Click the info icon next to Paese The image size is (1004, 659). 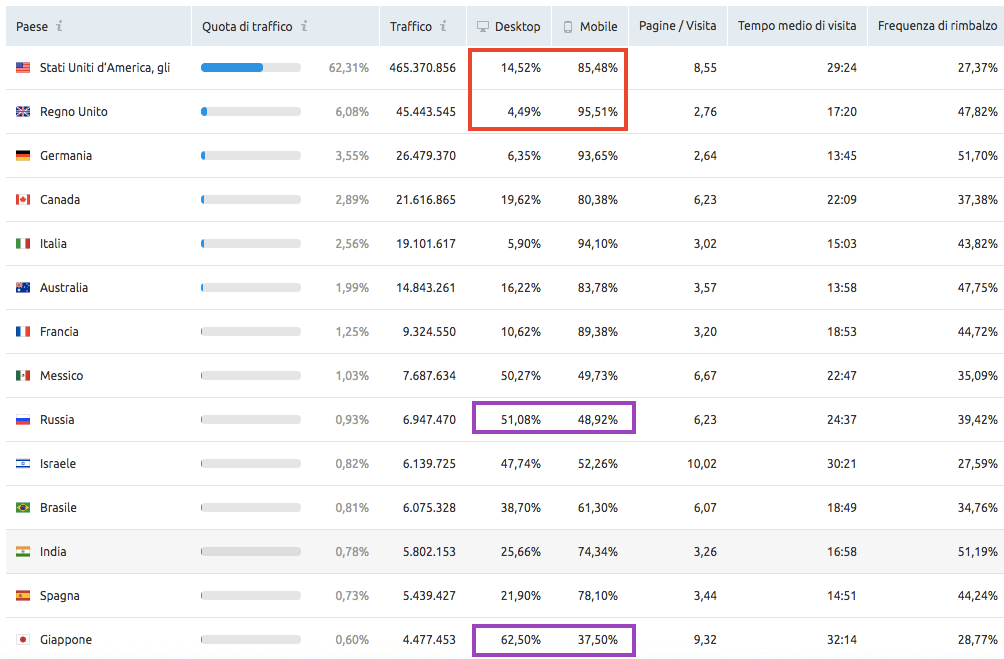click(x=60, y=27)
